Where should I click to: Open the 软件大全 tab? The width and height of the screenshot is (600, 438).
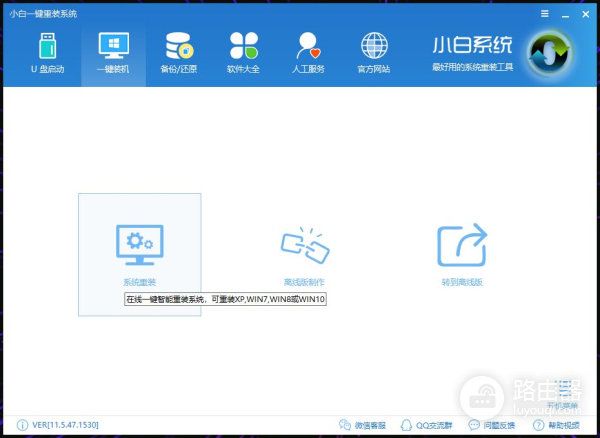tap(243, 54)
